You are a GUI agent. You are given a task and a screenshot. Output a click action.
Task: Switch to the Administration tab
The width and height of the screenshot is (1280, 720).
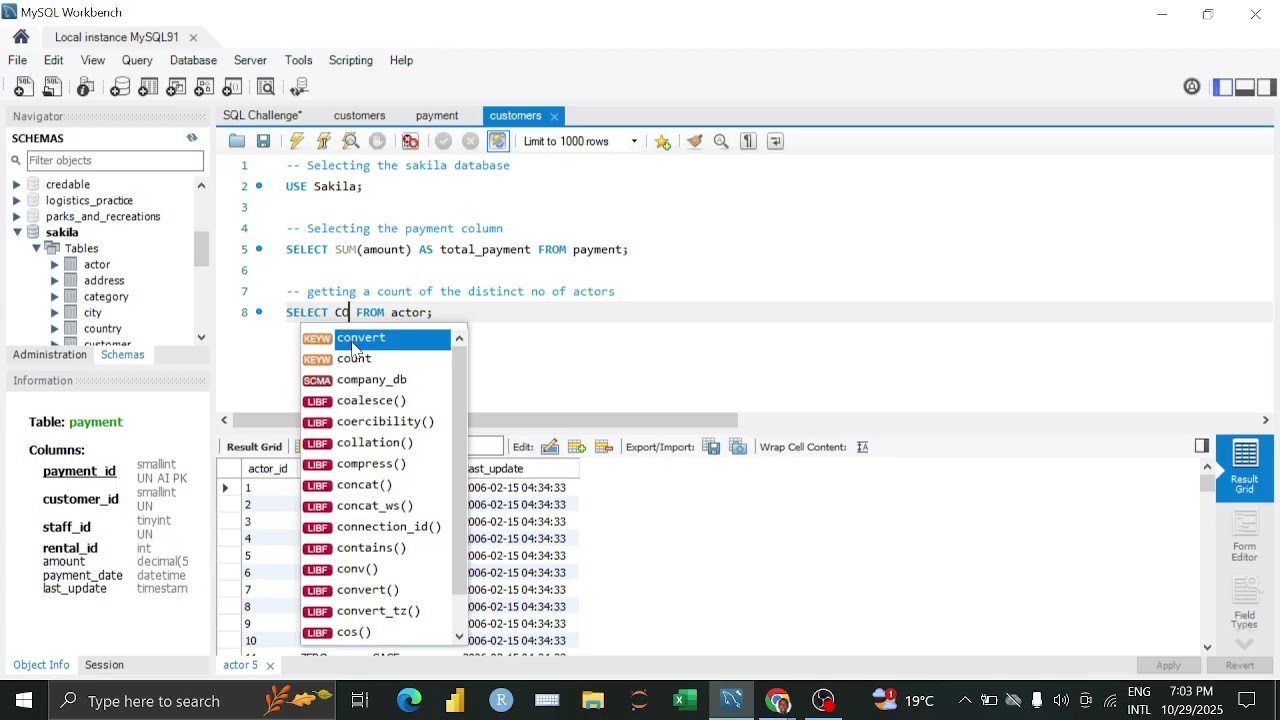50,355
